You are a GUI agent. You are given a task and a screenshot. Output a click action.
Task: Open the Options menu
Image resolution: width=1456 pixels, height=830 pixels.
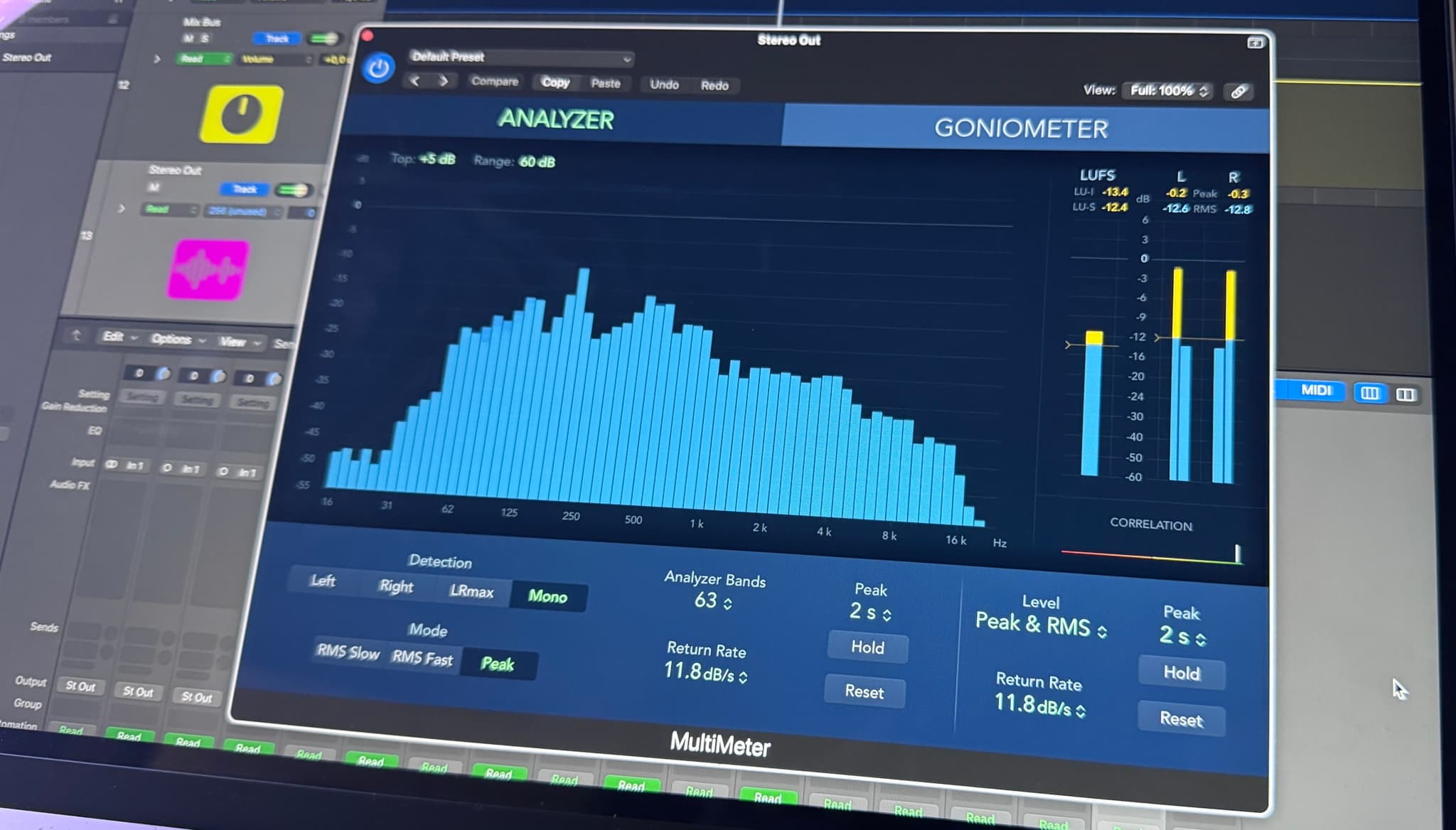pyautogui.click(x=173, y=340)
